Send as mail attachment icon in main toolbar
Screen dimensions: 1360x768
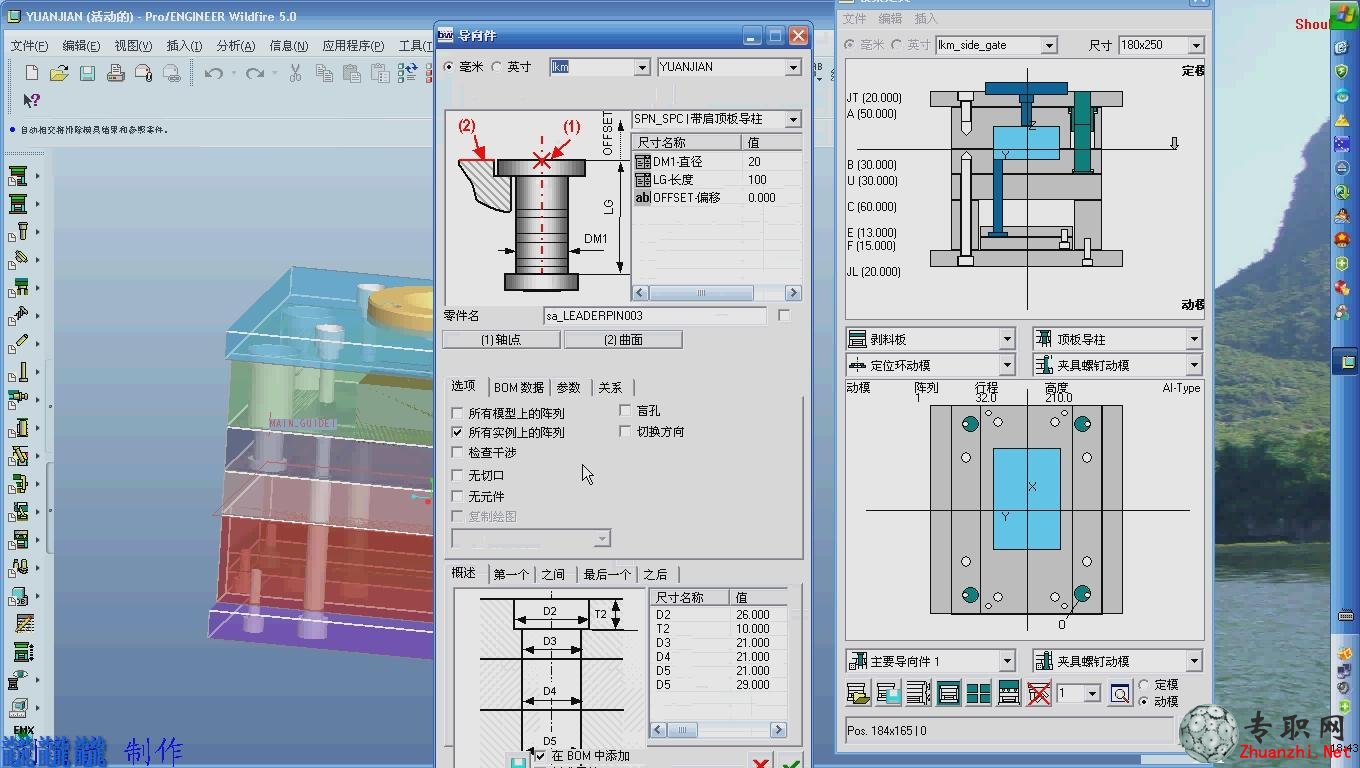point(143,73)
